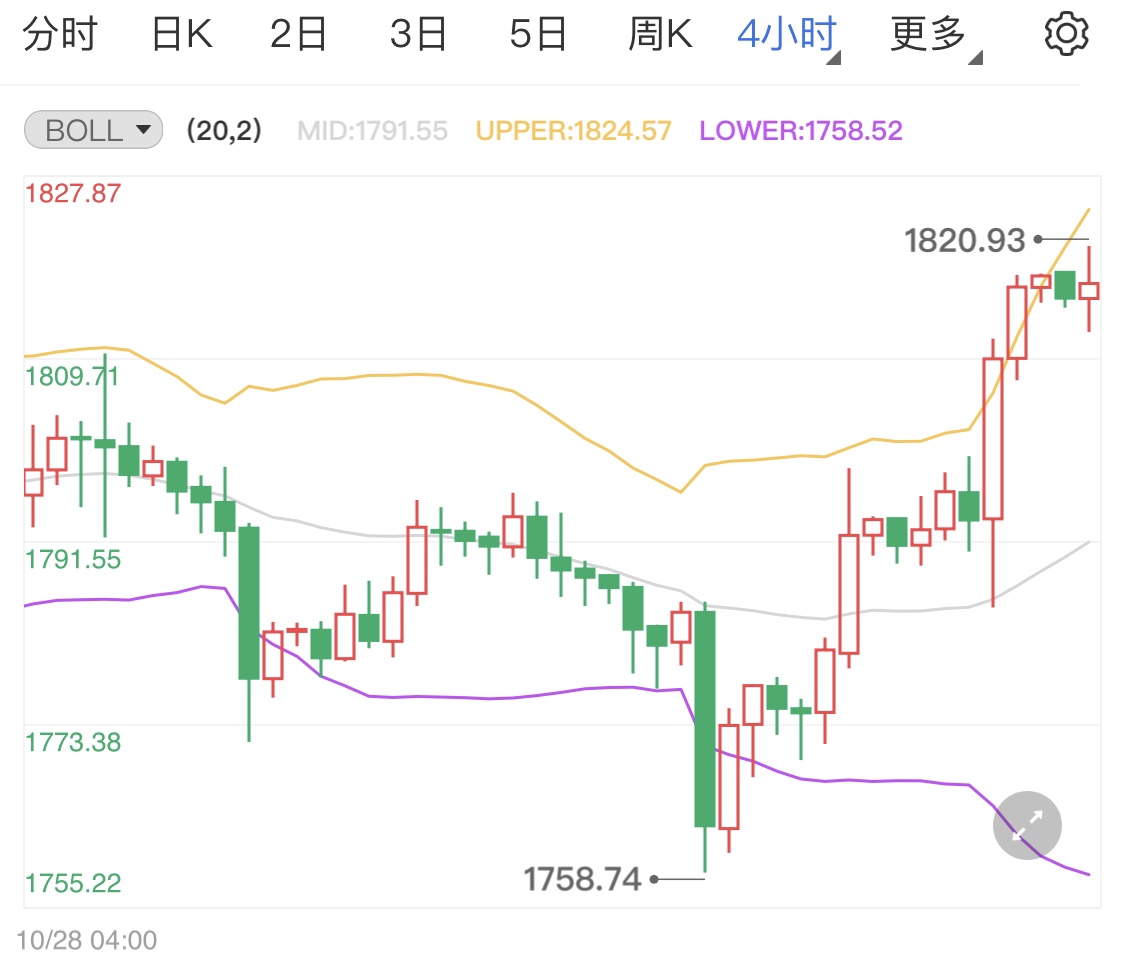Click the 10/28 04:00 date label
The height and width of the screenshot is (964, 1125).
click(x=86, y=940)
